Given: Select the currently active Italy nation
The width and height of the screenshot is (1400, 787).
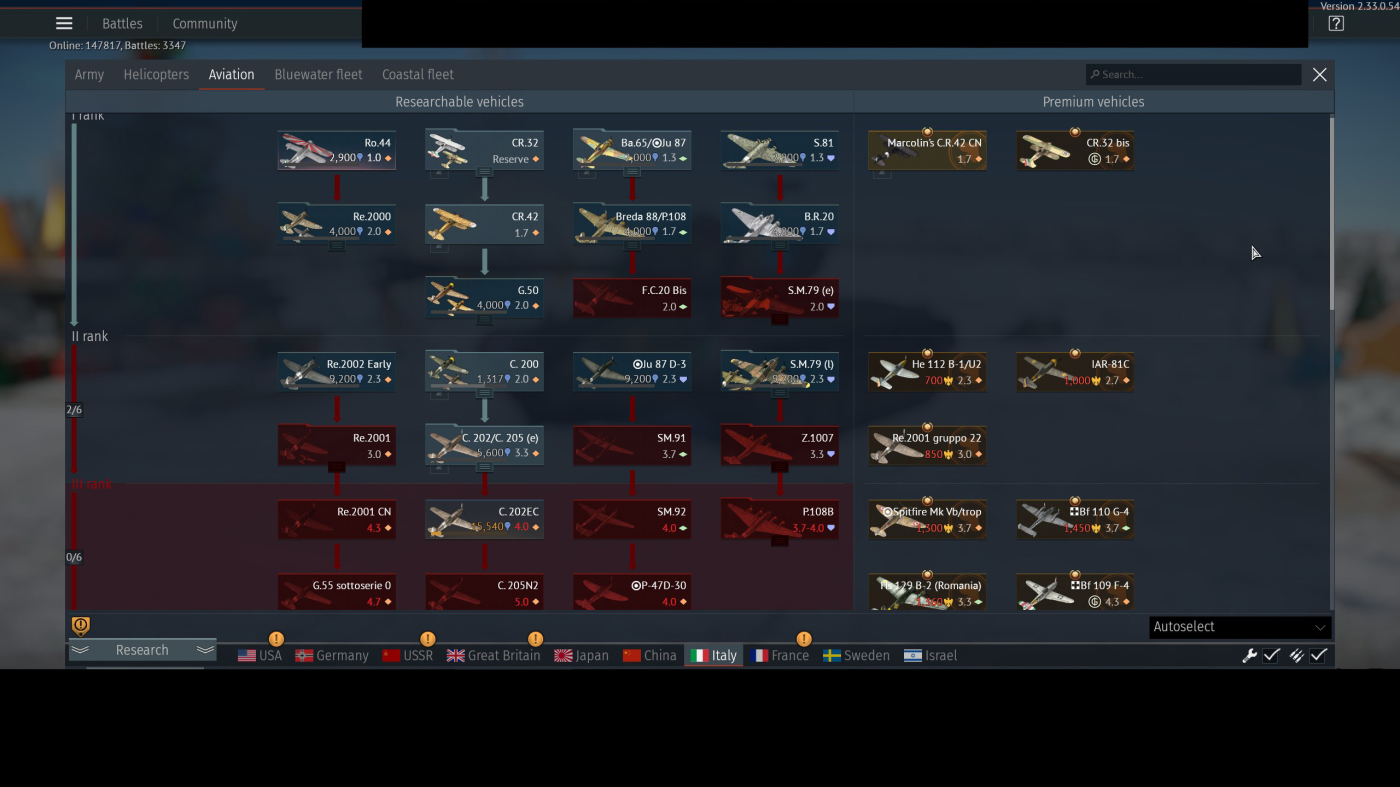Looking at the screenshot, I should point(714,656).
